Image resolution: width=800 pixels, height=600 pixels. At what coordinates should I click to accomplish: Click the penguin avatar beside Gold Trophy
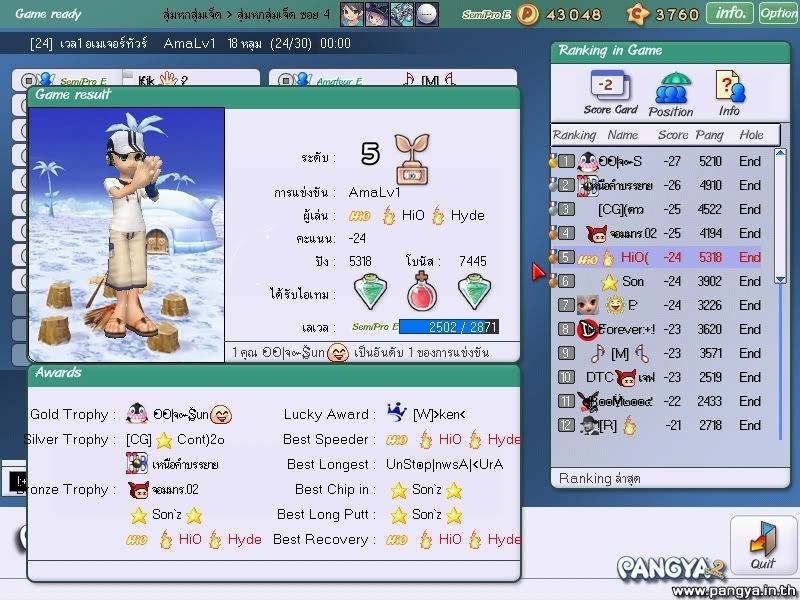click(137, 413)
